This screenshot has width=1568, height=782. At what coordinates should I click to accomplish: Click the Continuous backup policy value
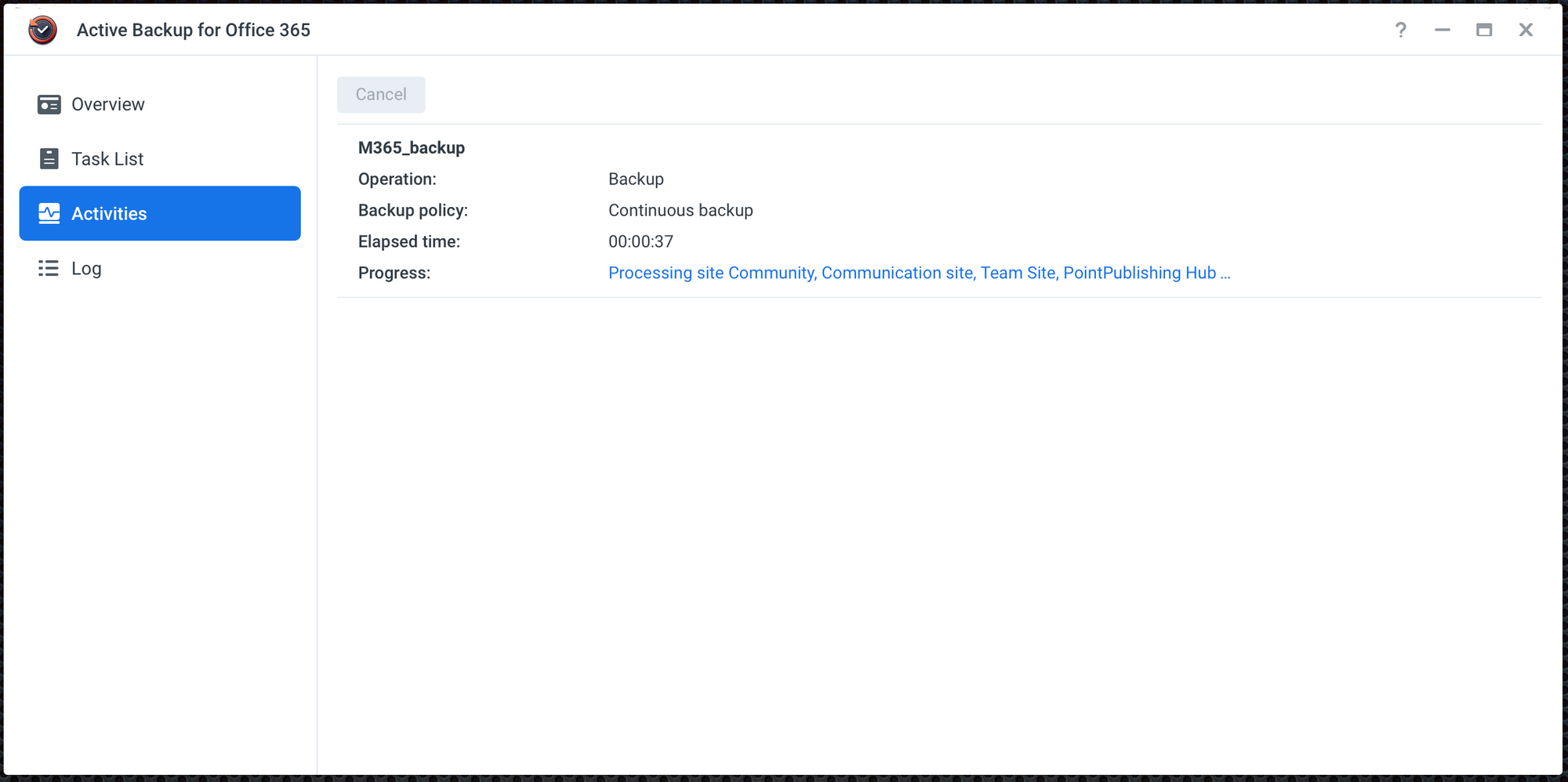click(681, 210)
